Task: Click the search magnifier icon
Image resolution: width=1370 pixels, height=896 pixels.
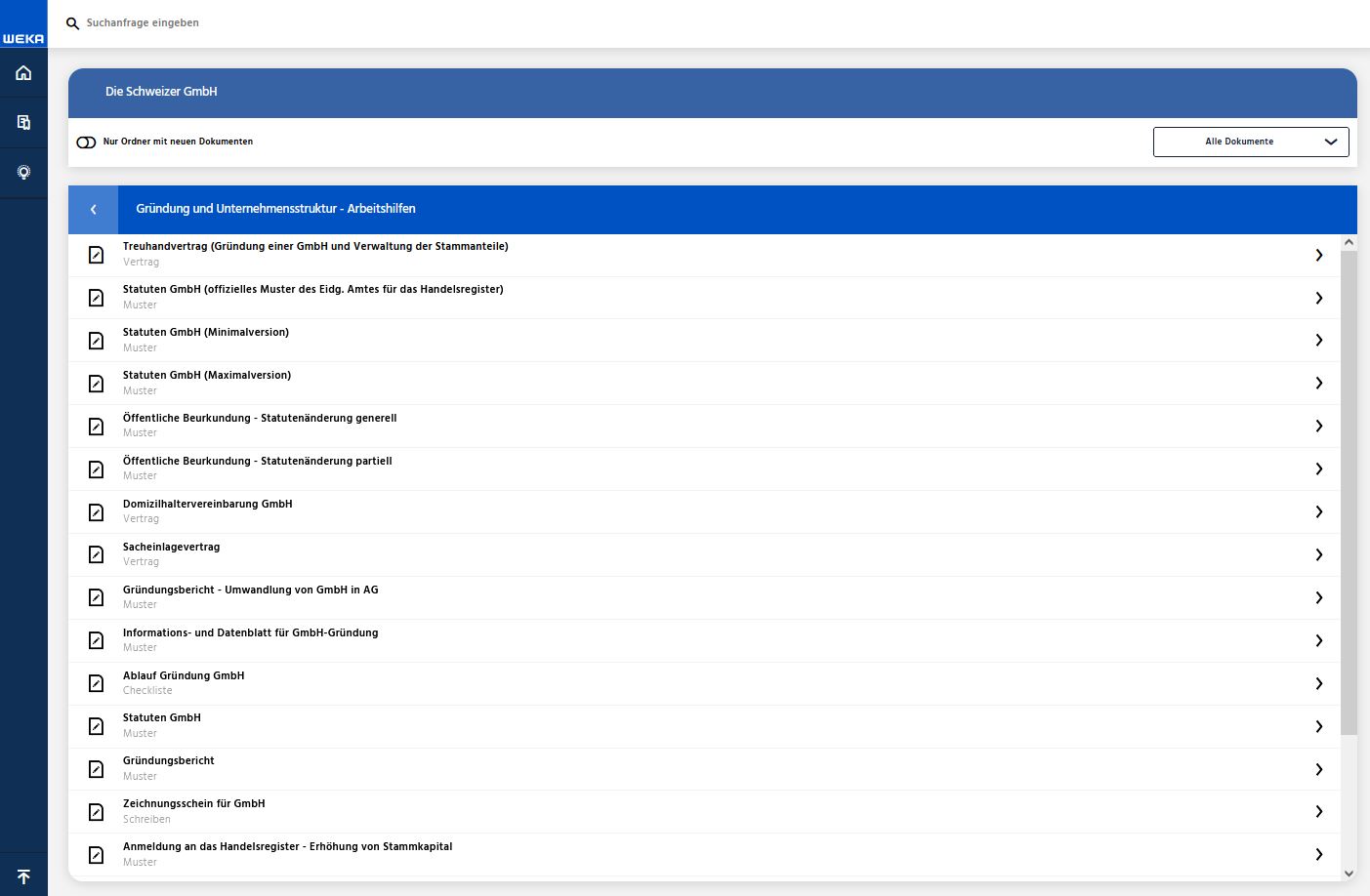Action: (x=72, y=23)
